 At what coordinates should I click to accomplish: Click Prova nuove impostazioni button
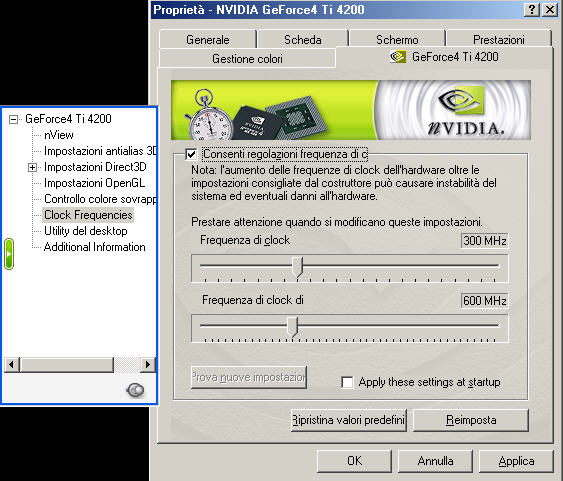point(249,377)
